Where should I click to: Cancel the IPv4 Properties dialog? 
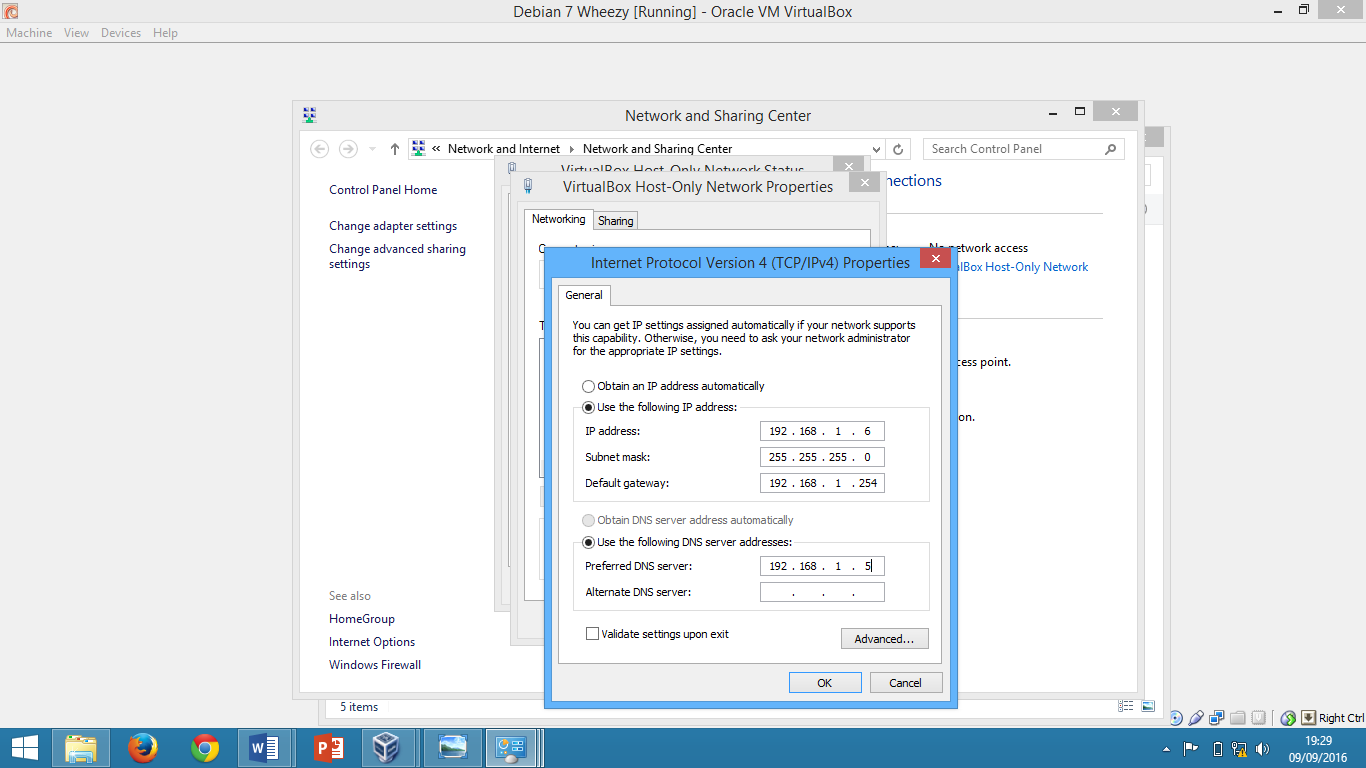(x=906, y=683)
